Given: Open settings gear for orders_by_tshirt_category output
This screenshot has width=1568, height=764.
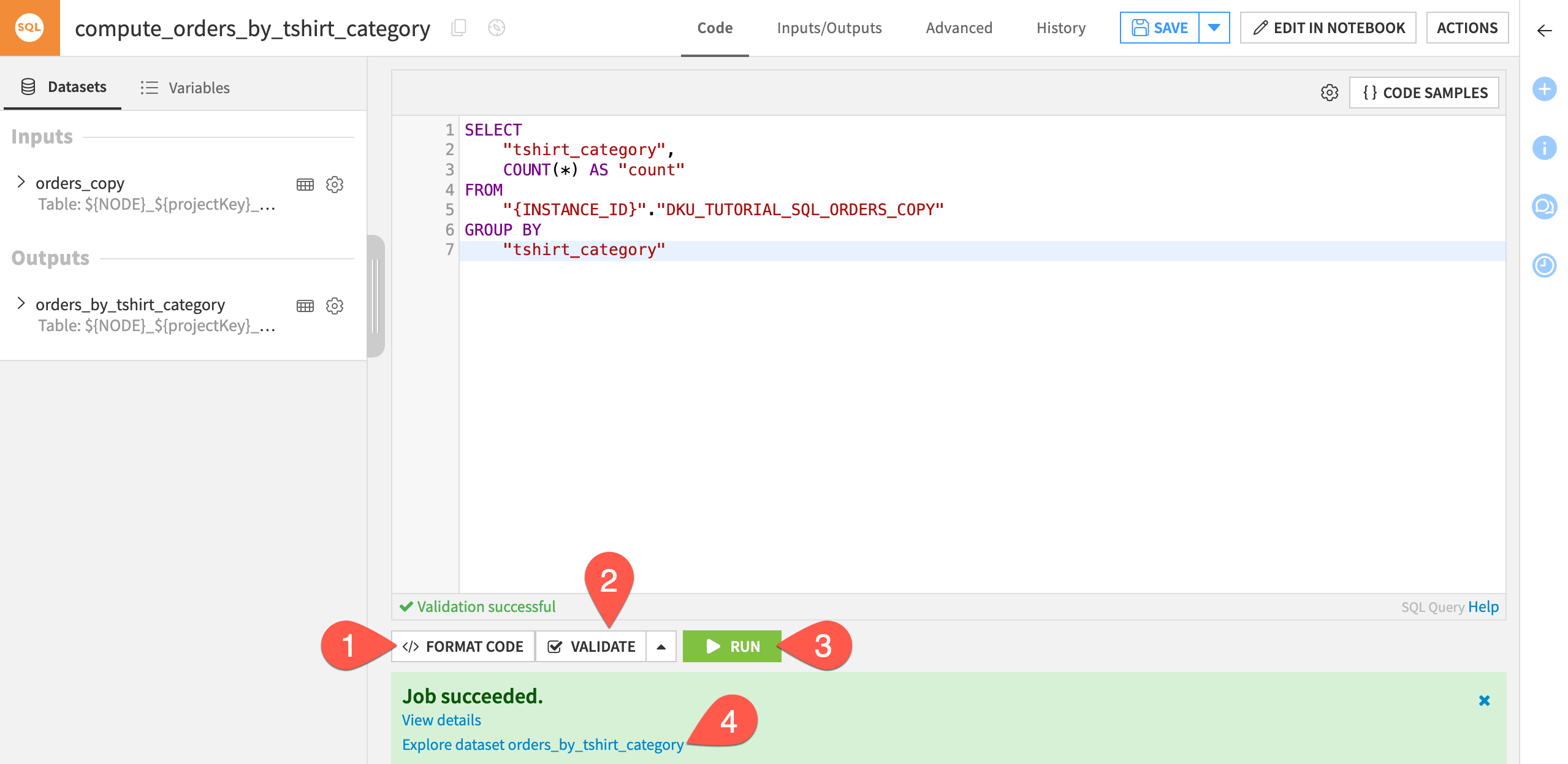Looking at the screenshot, I should (334, 305).
